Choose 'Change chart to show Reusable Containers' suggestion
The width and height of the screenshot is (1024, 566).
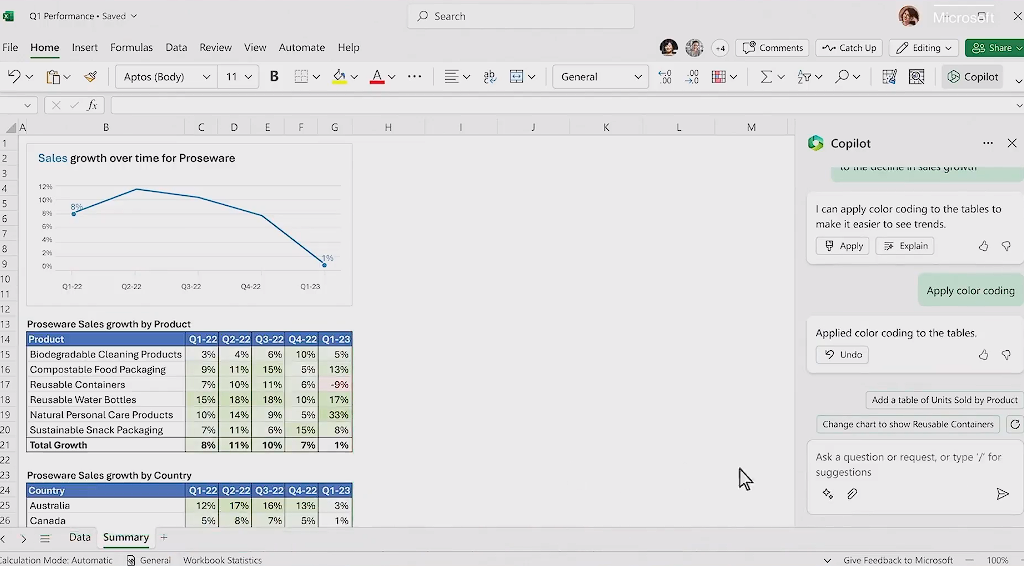coord(908,424)
